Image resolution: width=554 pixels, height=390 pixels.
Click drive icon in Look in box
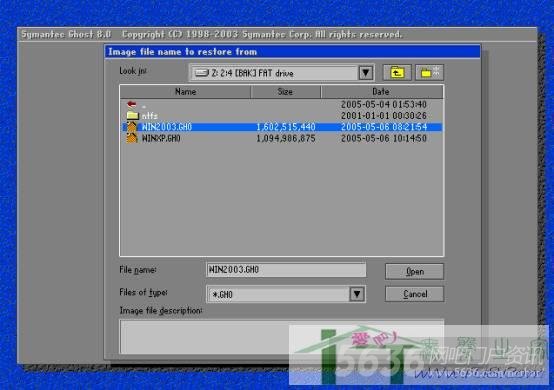[x=202, y=73]
